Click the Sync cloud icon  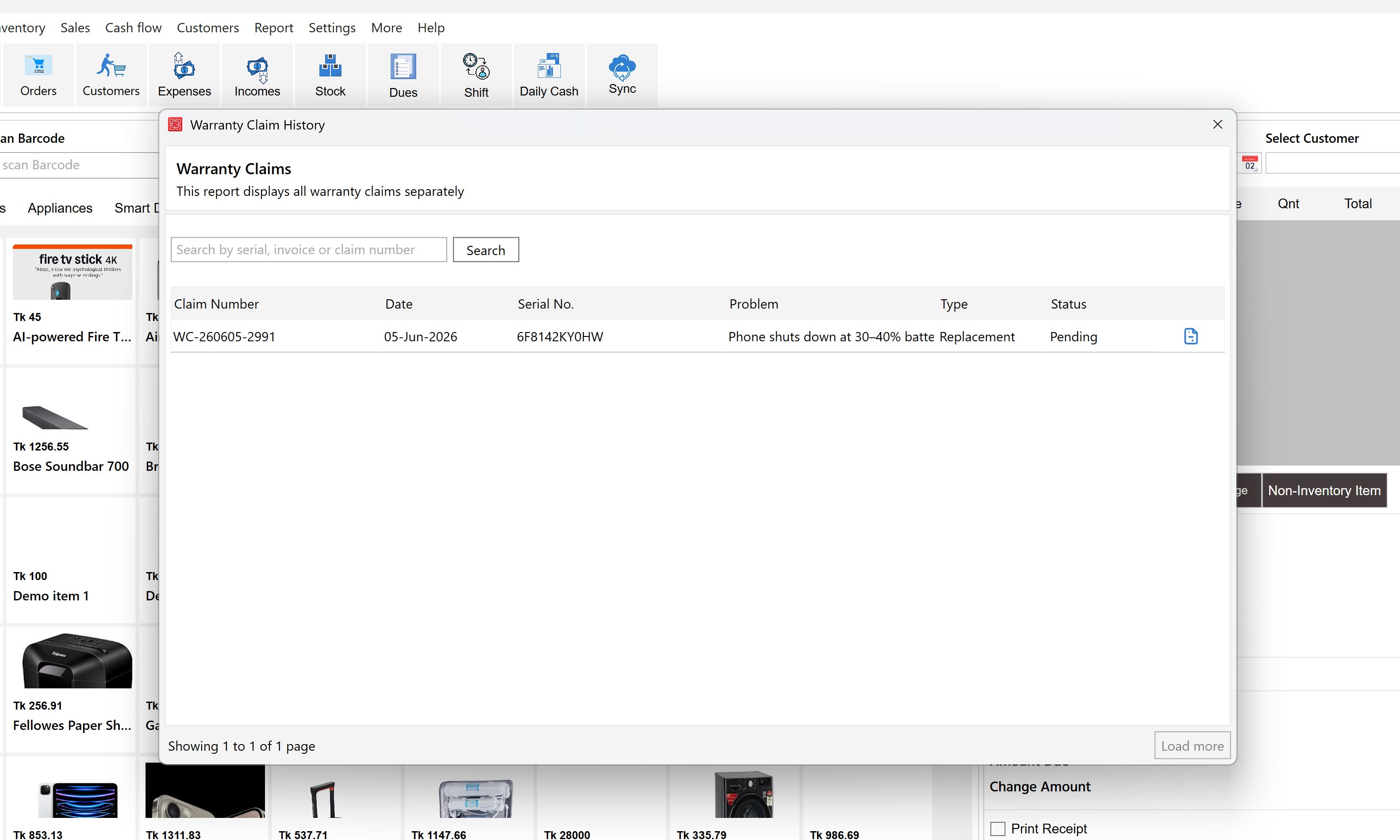pyautogui.click(x=622, y=68)
